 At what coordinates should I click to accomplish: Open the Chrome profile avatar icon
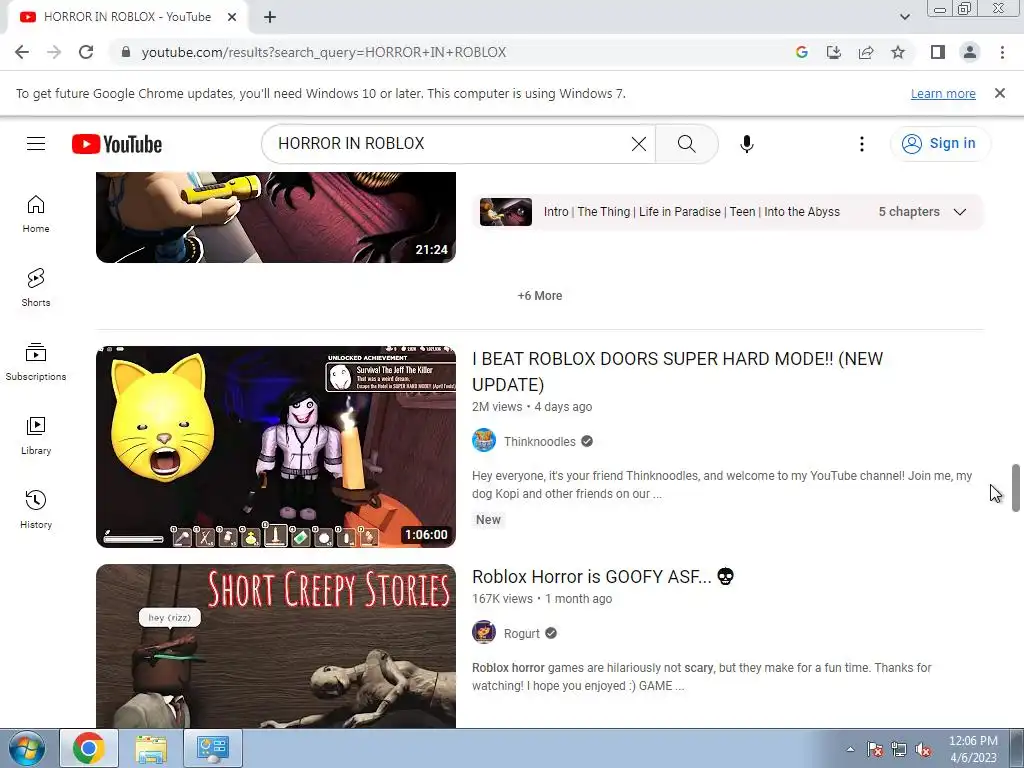(x=970, y=52)
